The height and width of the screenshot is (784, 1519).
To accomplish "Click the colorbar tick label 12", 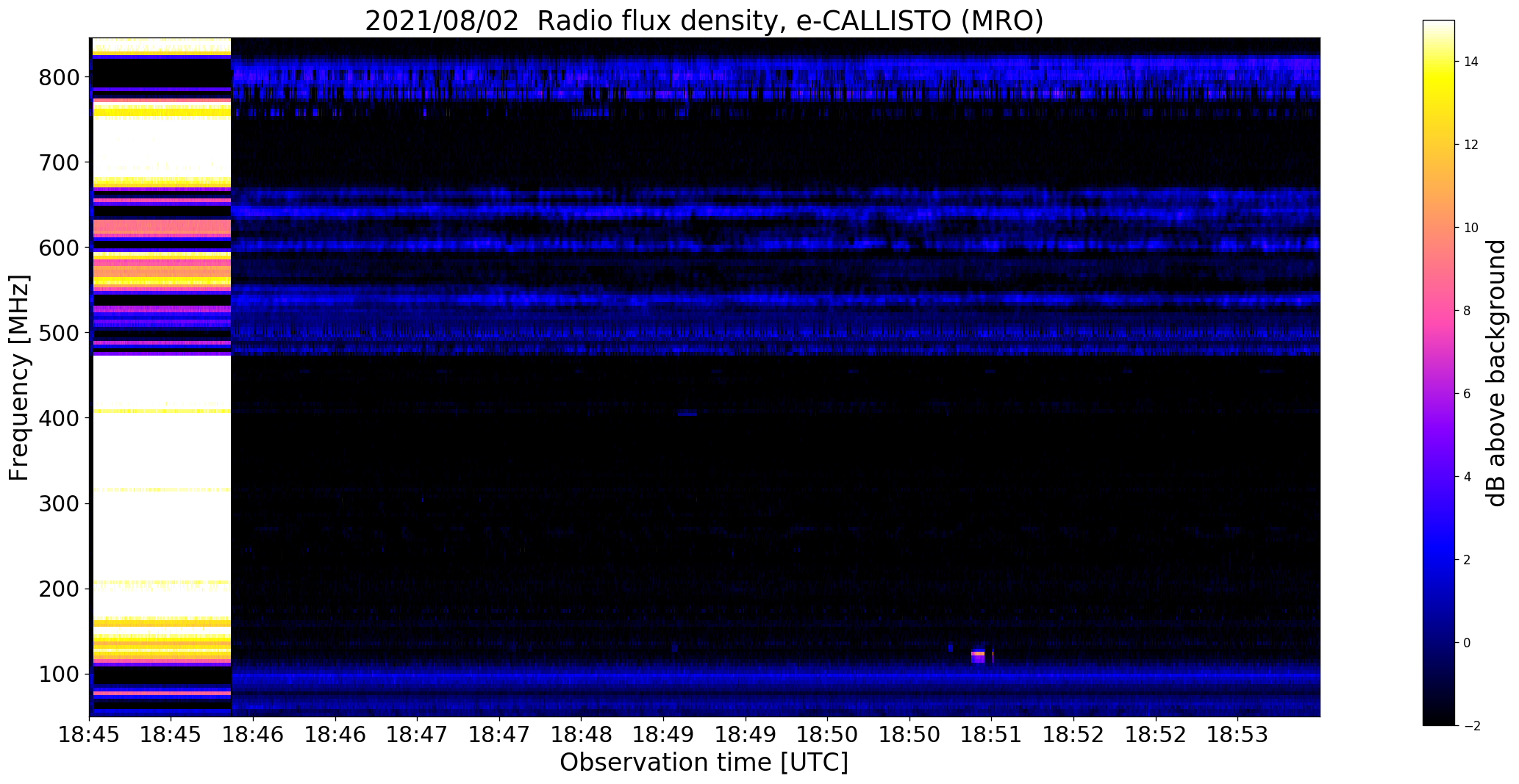I will (1471, 145).
